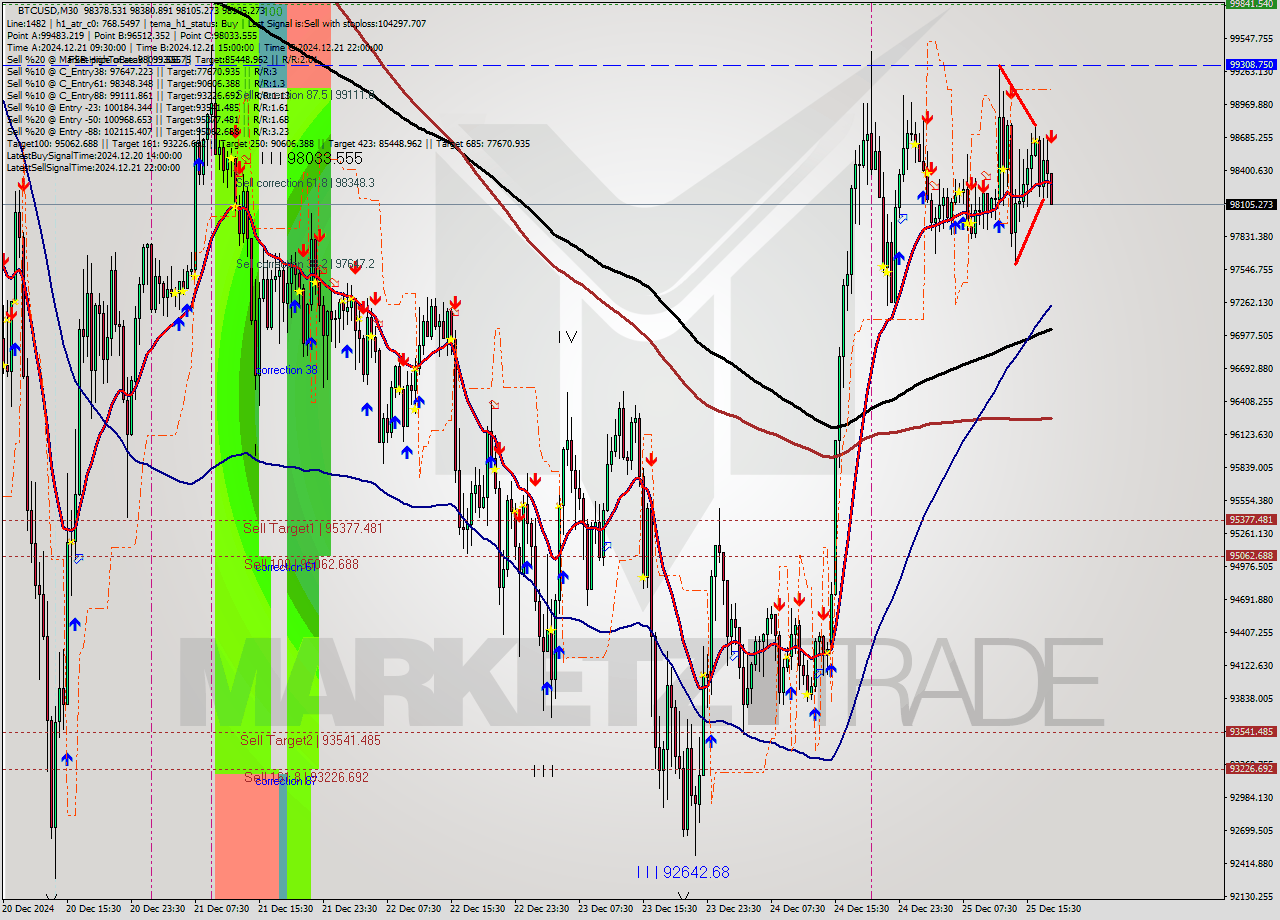The height and width of the screenshot is (920, 1280).
Task: Click the Sell Target2 | 93541.485 label
Action: 311,740
